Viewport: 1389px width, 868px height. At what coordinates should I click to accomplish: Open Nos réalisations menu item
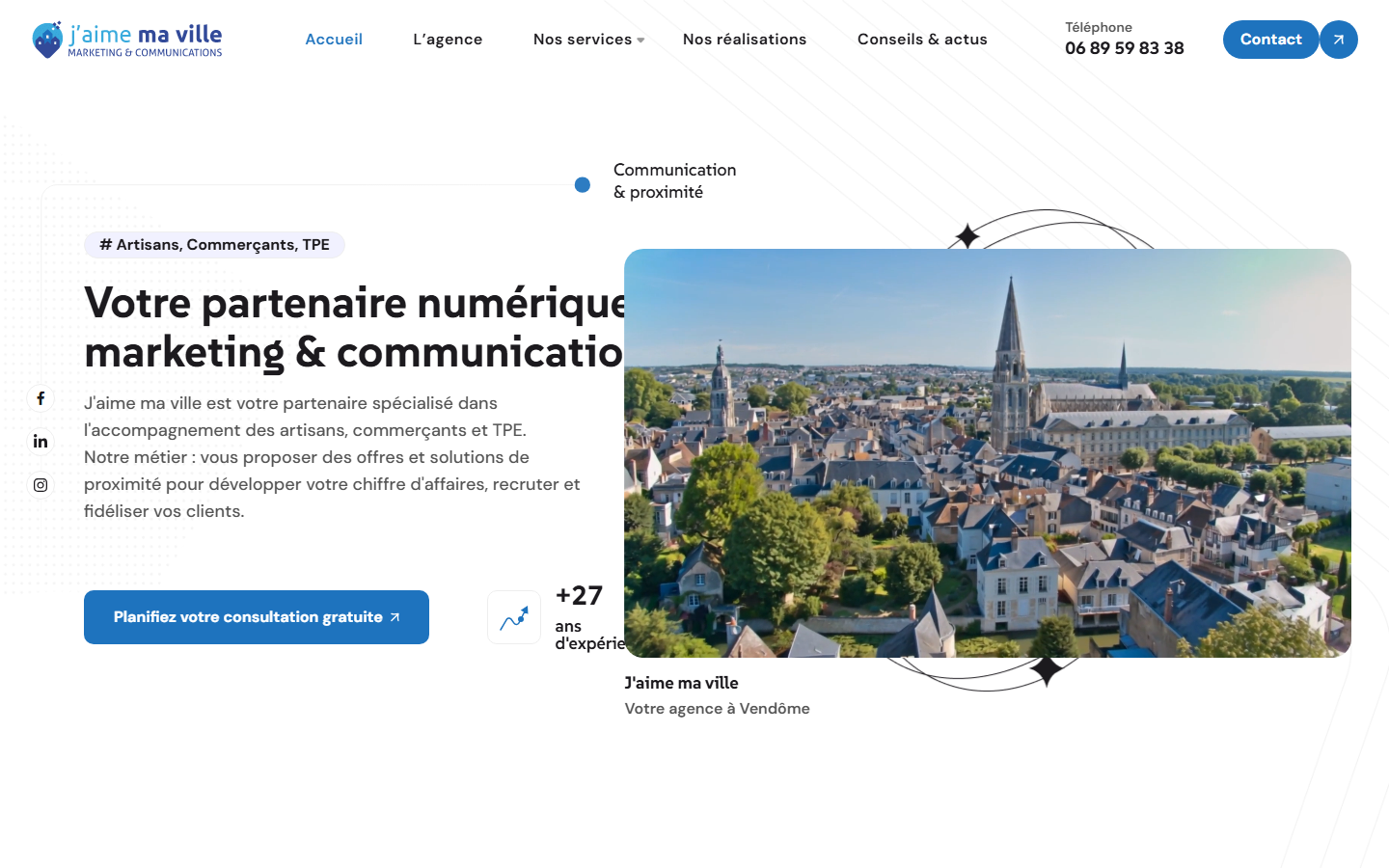click(745, 40)
